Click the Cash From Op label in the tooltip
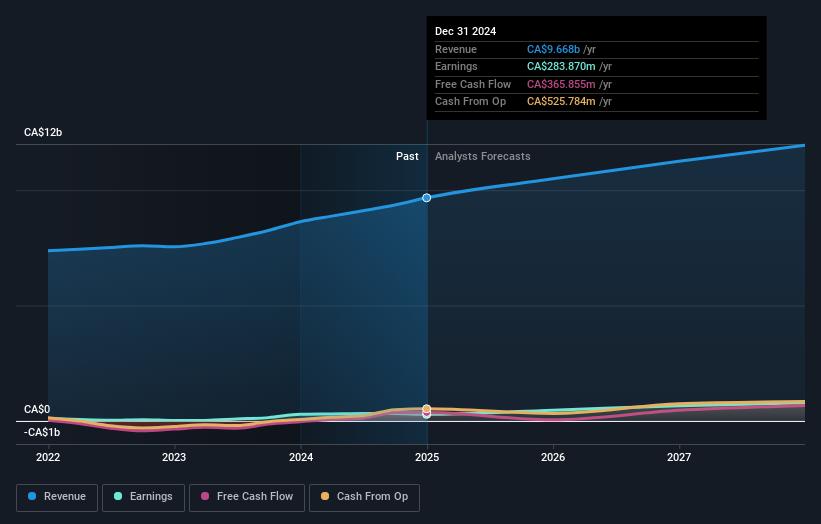This screenshot has height=524, width=821. (470, 102)
